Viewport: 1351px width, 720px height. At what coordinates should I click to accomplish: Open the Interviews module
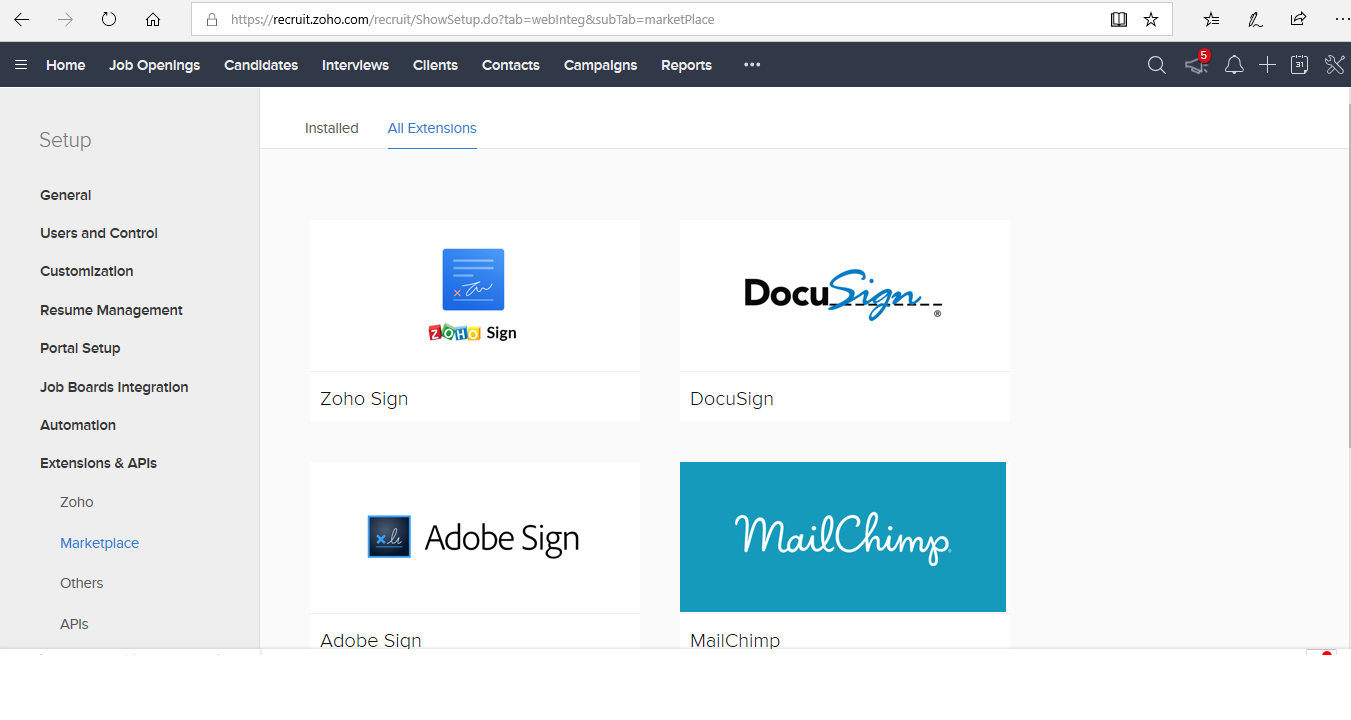coord(355,65)
